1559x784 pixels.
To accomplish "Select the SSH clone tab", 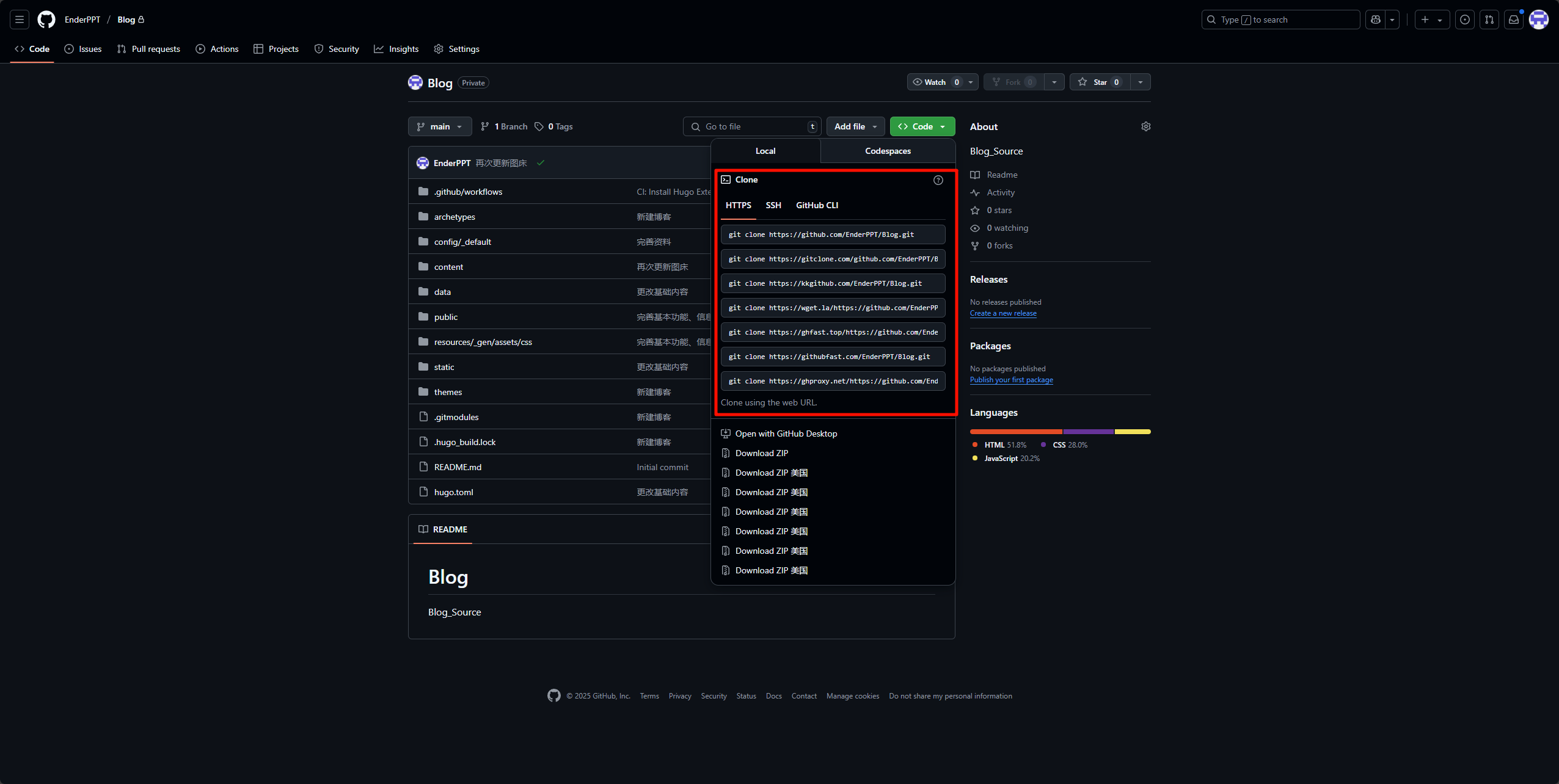I will pos(773,205).
